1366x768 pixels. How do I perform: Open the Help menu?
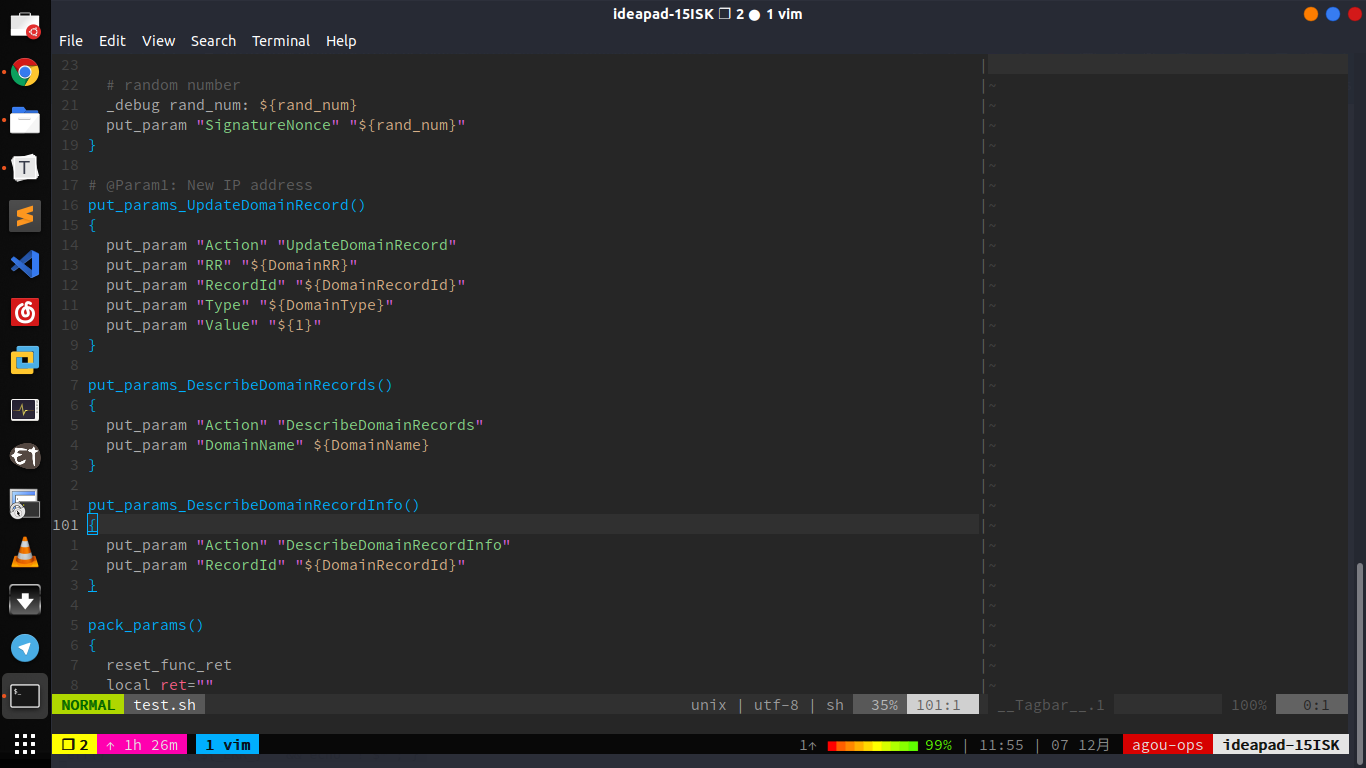click(341, 41)
